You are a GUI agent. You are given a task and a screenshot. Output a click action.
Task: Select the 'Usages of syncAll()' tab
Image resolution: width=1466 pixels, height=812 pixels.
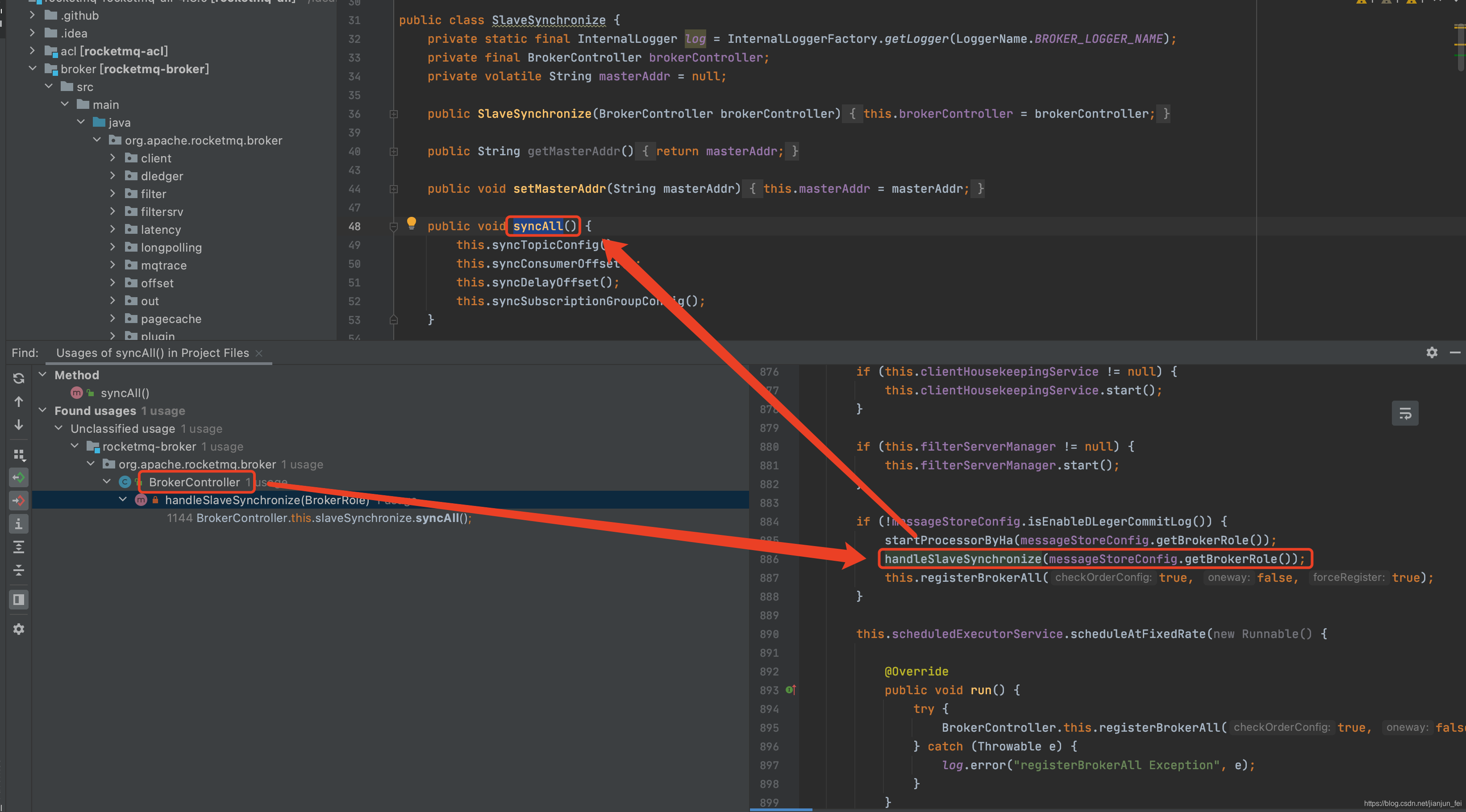click(x=152, y=352)
